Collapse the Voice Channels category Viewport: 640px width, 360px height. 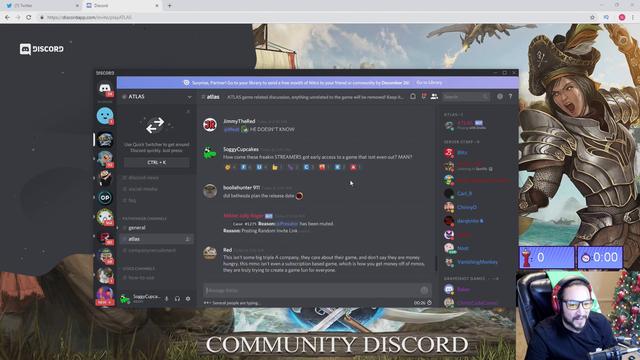[139, 269]
